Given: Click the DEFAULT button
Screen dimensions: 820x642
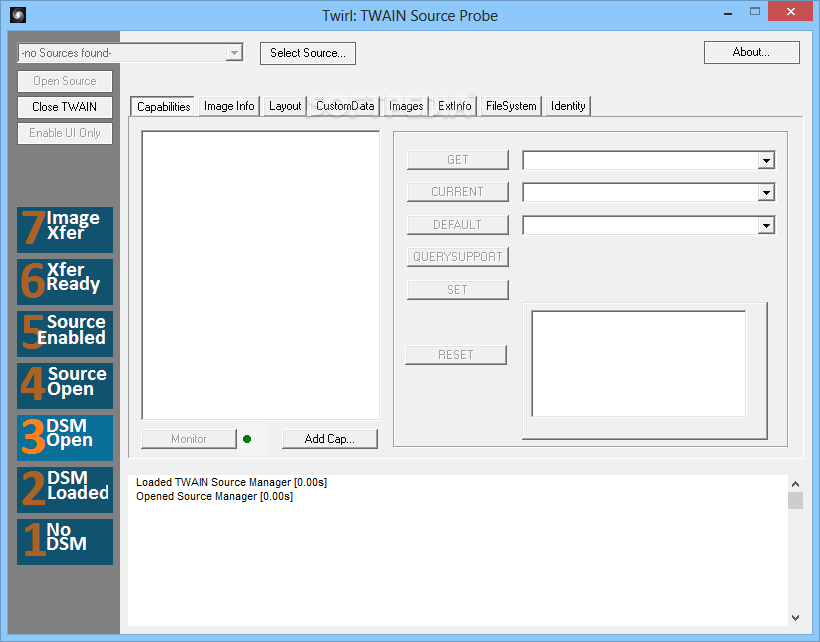Looking at the screenshot, I should 458,225.
